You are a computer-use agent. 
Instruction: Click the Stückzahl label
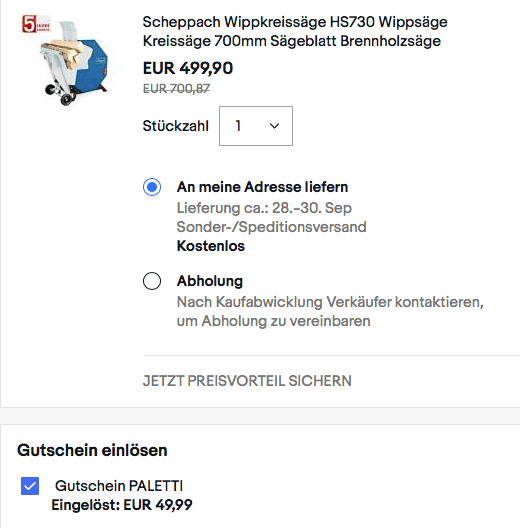click(175, 126)
